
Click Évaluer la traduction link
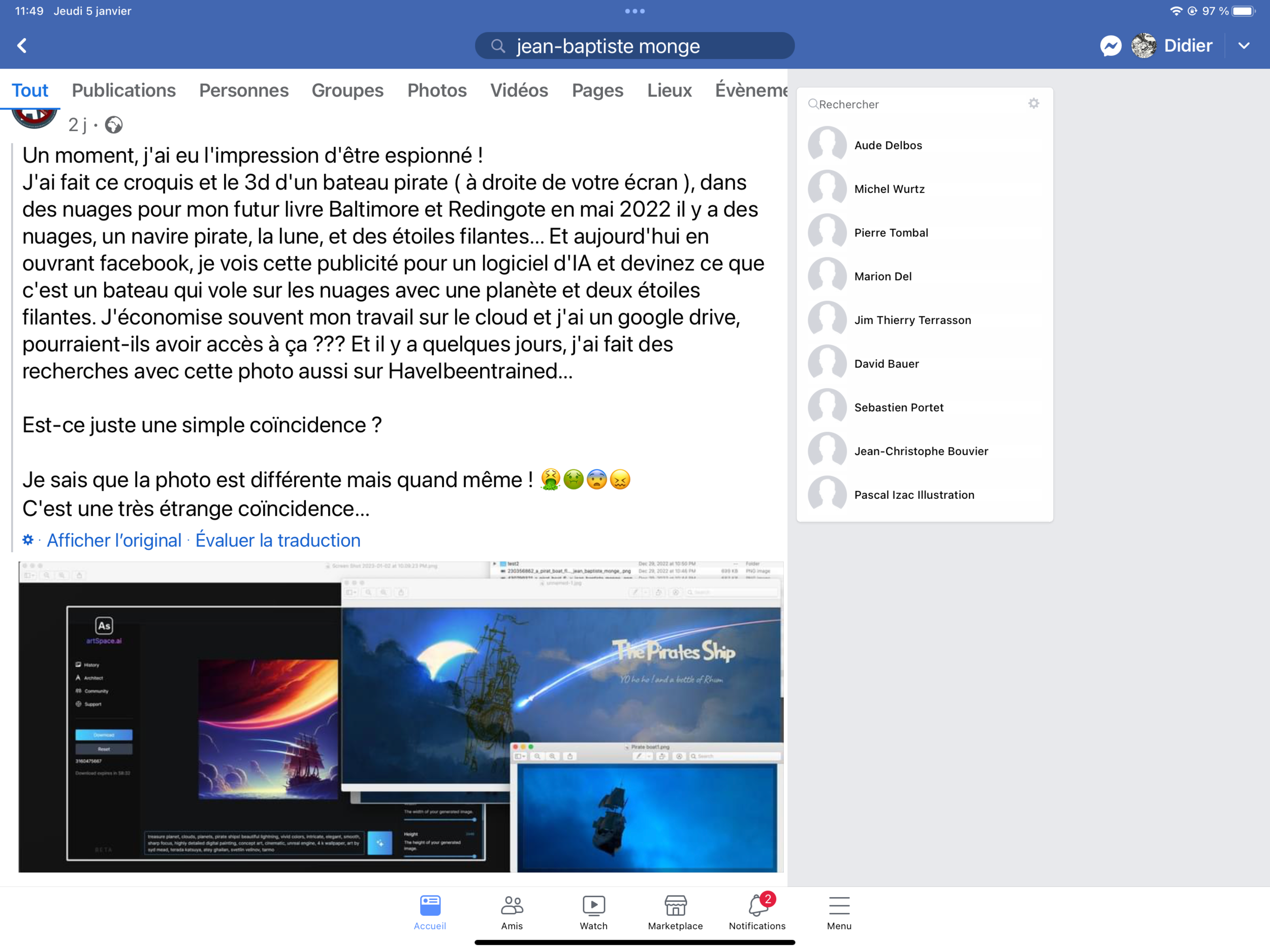278,541
